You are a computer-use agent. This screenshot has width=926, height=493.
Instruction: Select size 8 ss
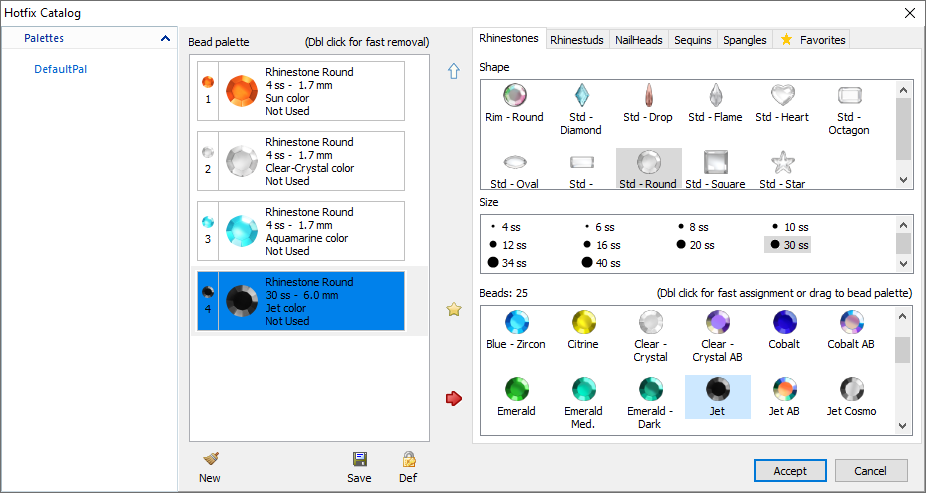[x=693, y=227]
